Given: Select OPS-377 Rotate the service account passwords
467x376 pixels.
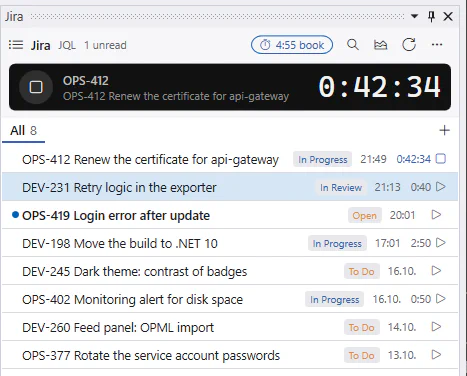Looking at the screenshot, I should (230, 355).
